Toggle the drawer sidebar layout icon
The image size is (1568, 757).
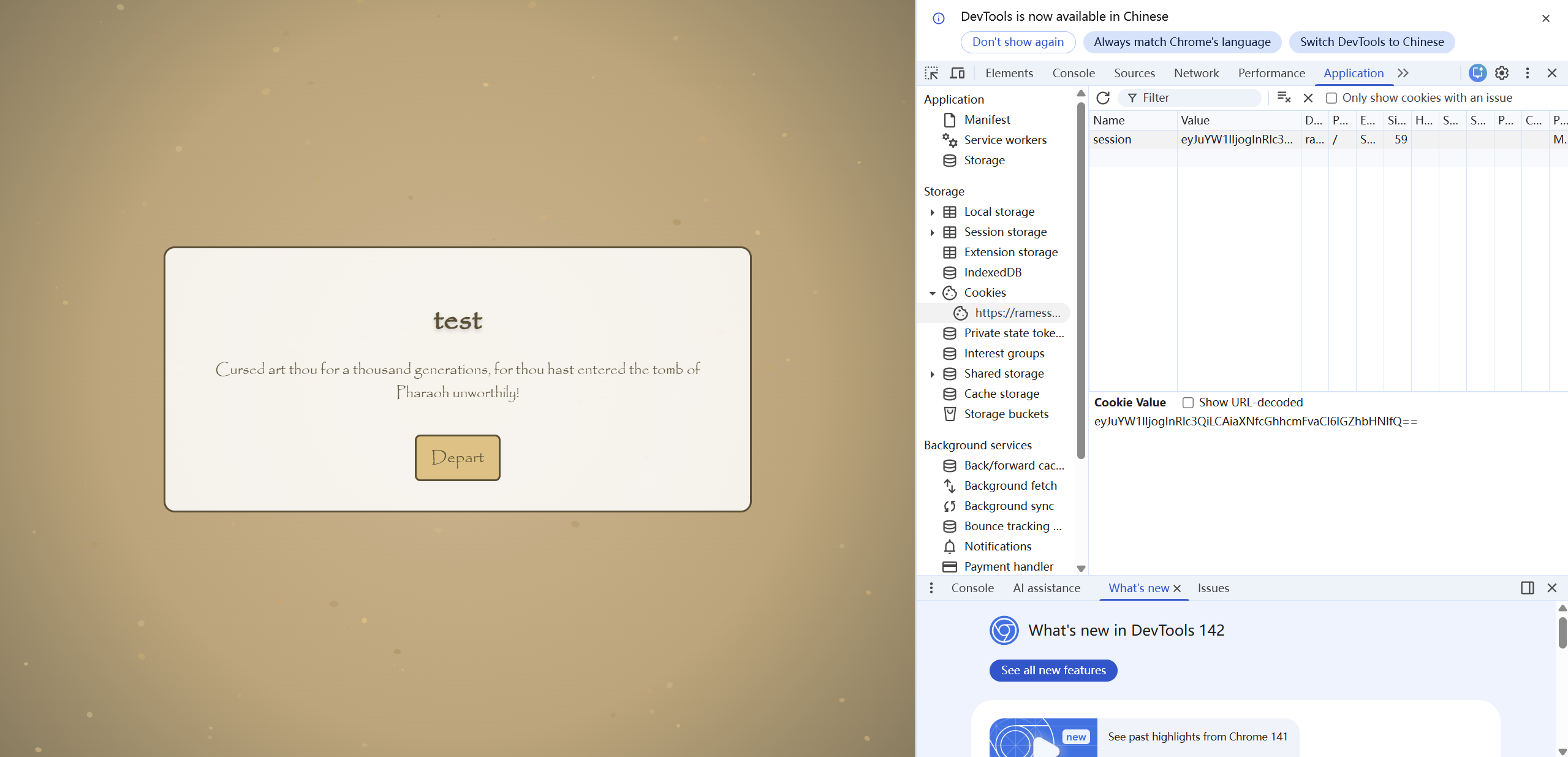coord(1527,588)
